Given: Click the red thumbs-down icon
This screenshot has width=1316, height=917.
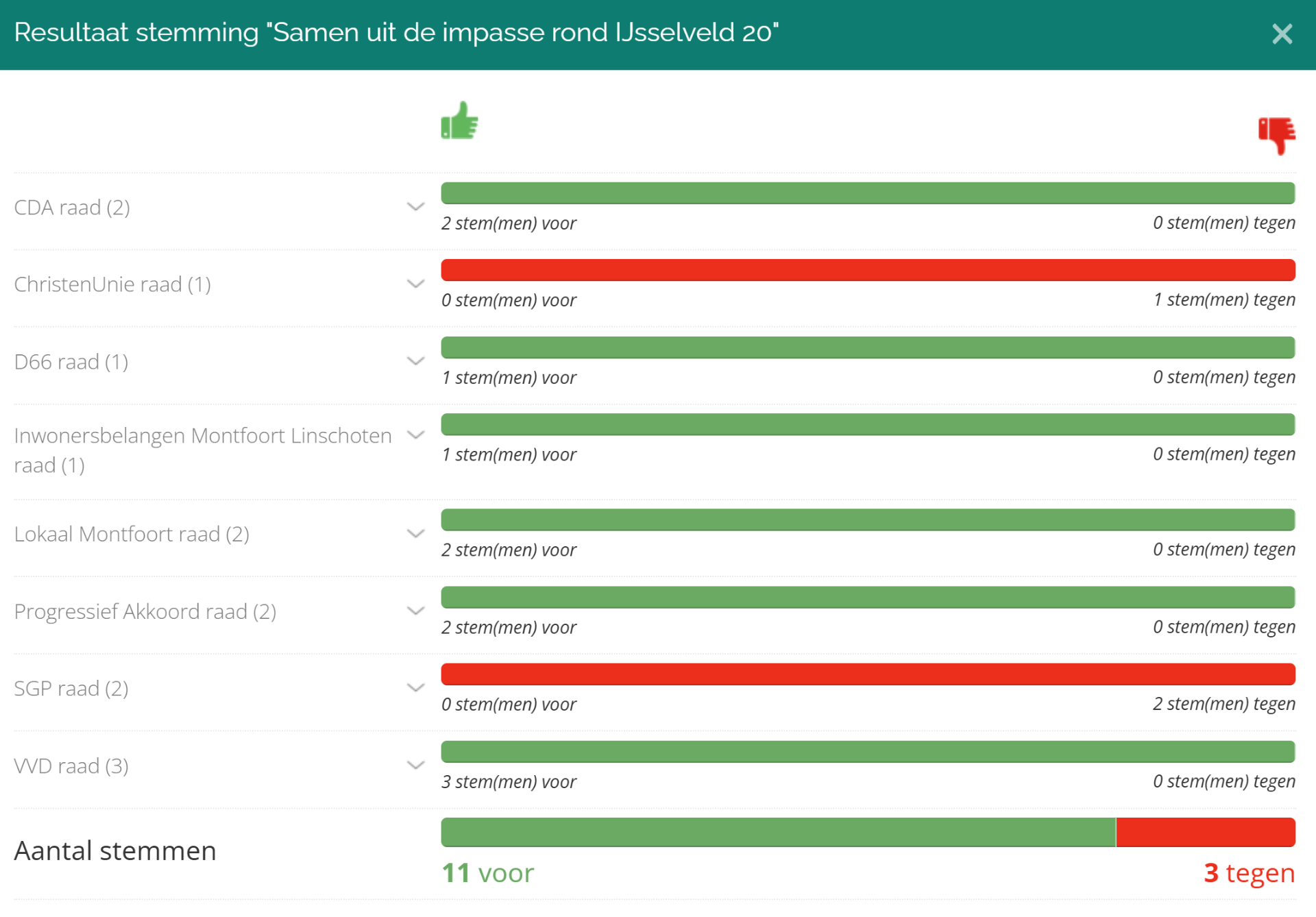Looking at the screenshot, I should point(1276,135).
